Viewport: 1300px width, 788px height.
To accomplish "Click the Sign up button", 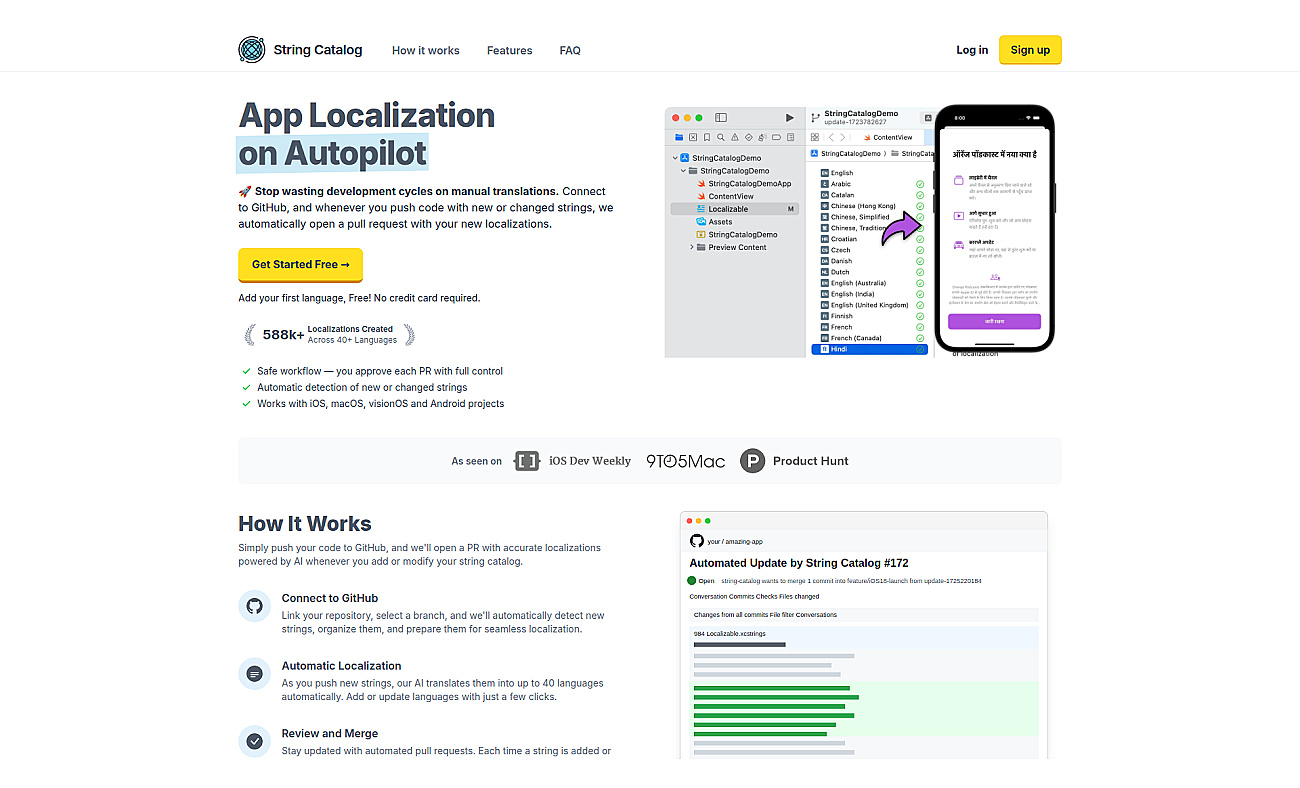I will point(1030,50).
